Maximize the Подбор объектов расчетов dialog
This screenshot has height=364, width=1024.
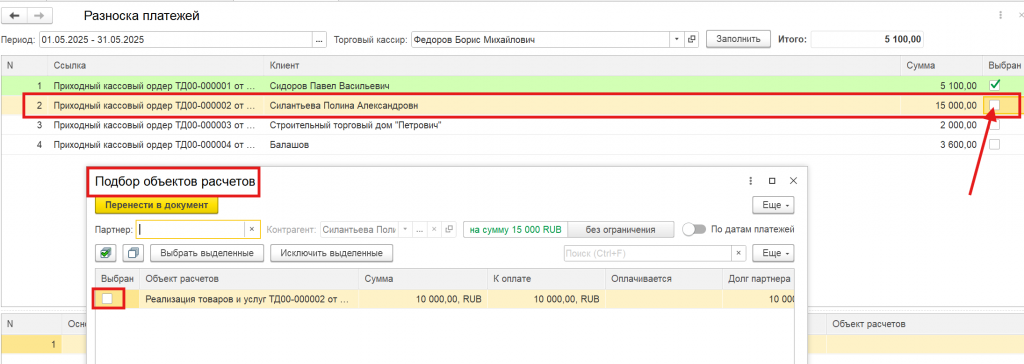coord(772,181)
